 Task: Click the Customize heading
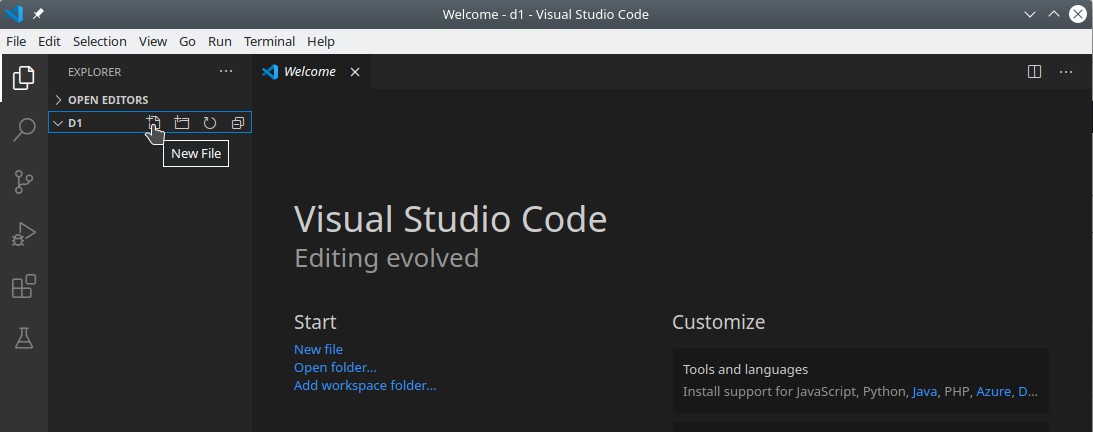[x=719, y=322]
